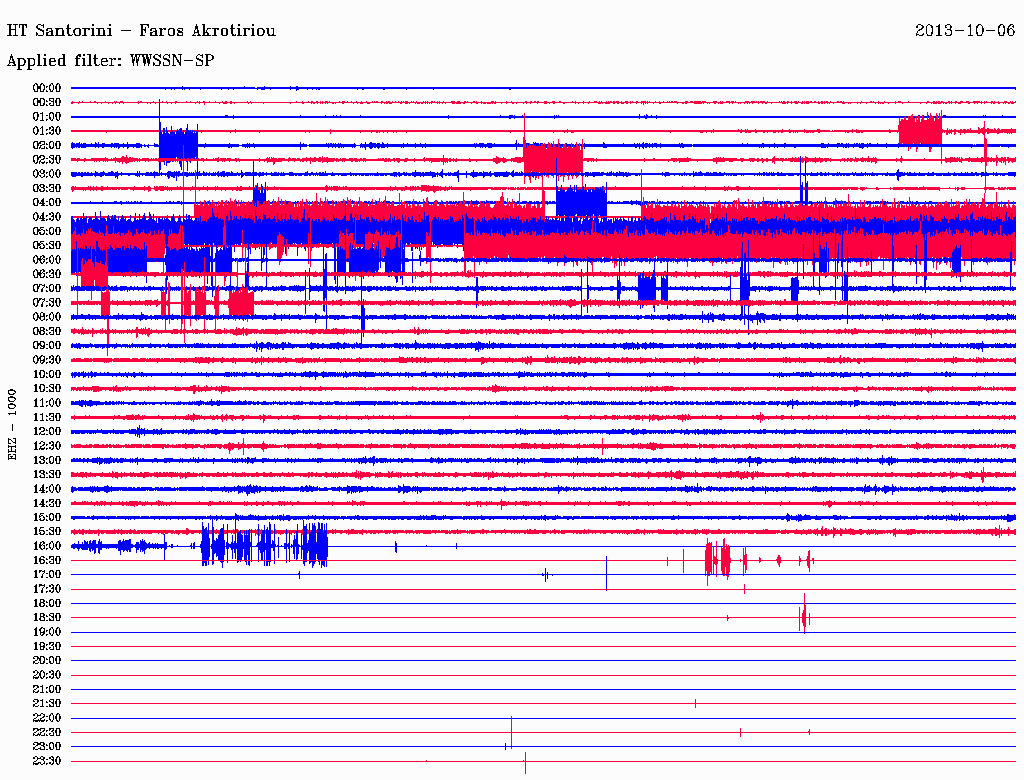Click the 23:00 time label
This screenshot has height=780, width=1024.
[47, 747]
